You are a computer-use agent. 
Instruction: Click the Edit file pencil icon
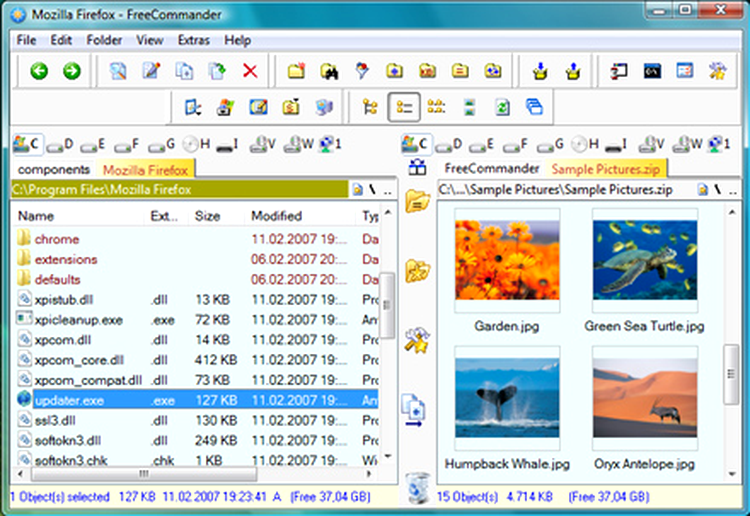[x=151, y=72]
